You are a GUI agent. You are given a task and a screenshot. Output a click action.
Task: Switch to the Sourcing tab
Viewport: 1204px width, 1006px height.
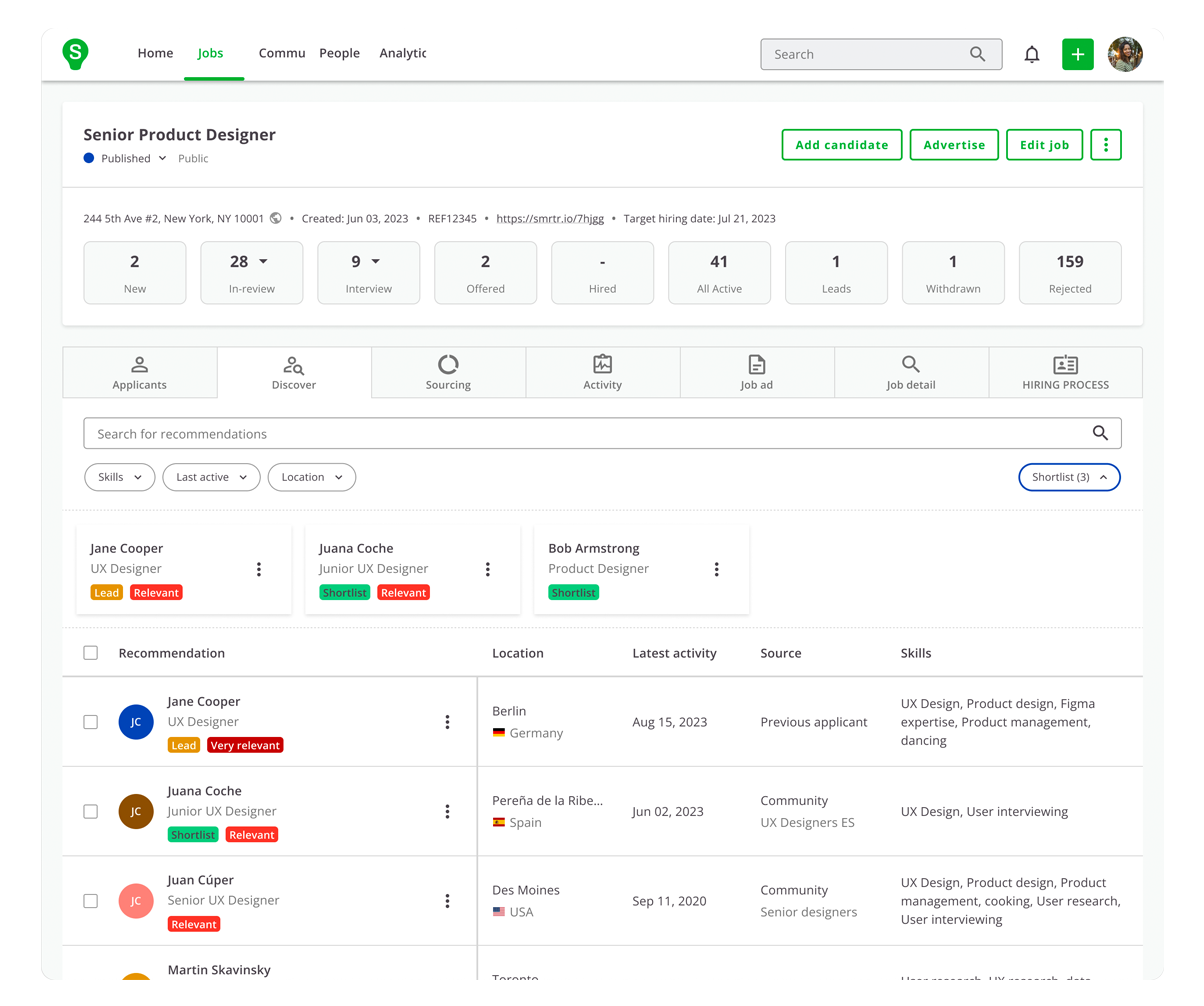click(x=448, y=372)
